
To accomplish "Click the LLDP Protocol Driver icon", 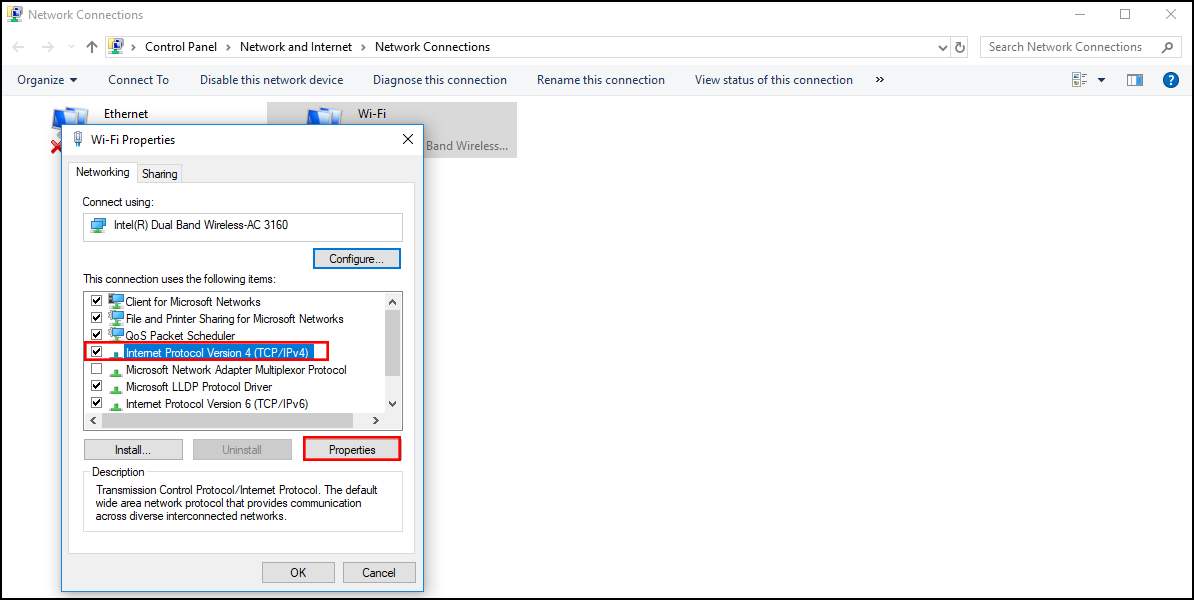I will (116, 388).
